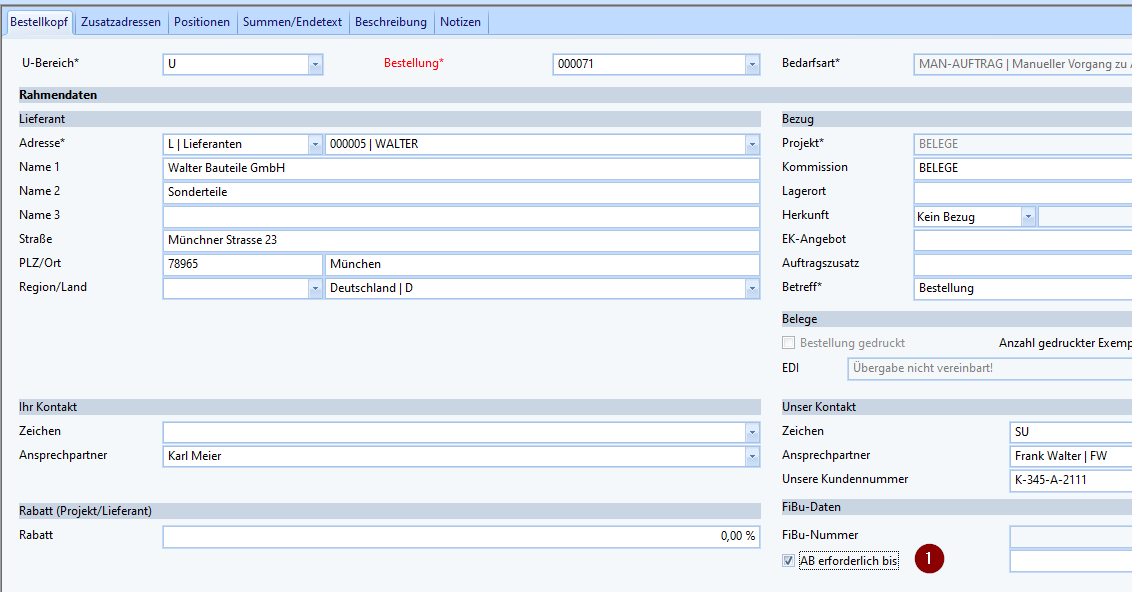The image size is (1132, 592).
Task: Switch to the Zusatzadressen tab
Action: (121, 22)
